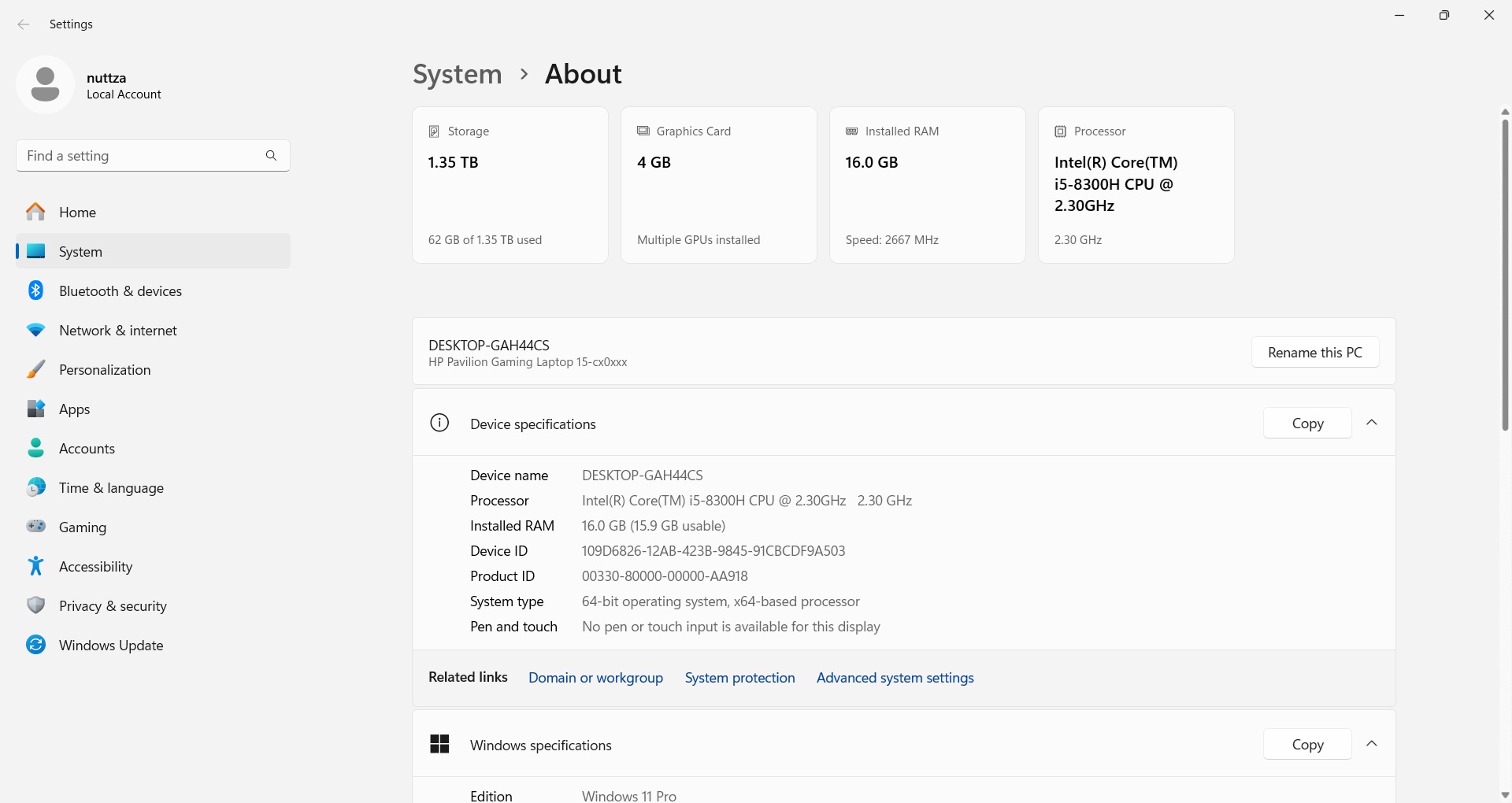Click System in the breadcrumb
Viewport: 1512px width, 803px height.
point(458,74)
